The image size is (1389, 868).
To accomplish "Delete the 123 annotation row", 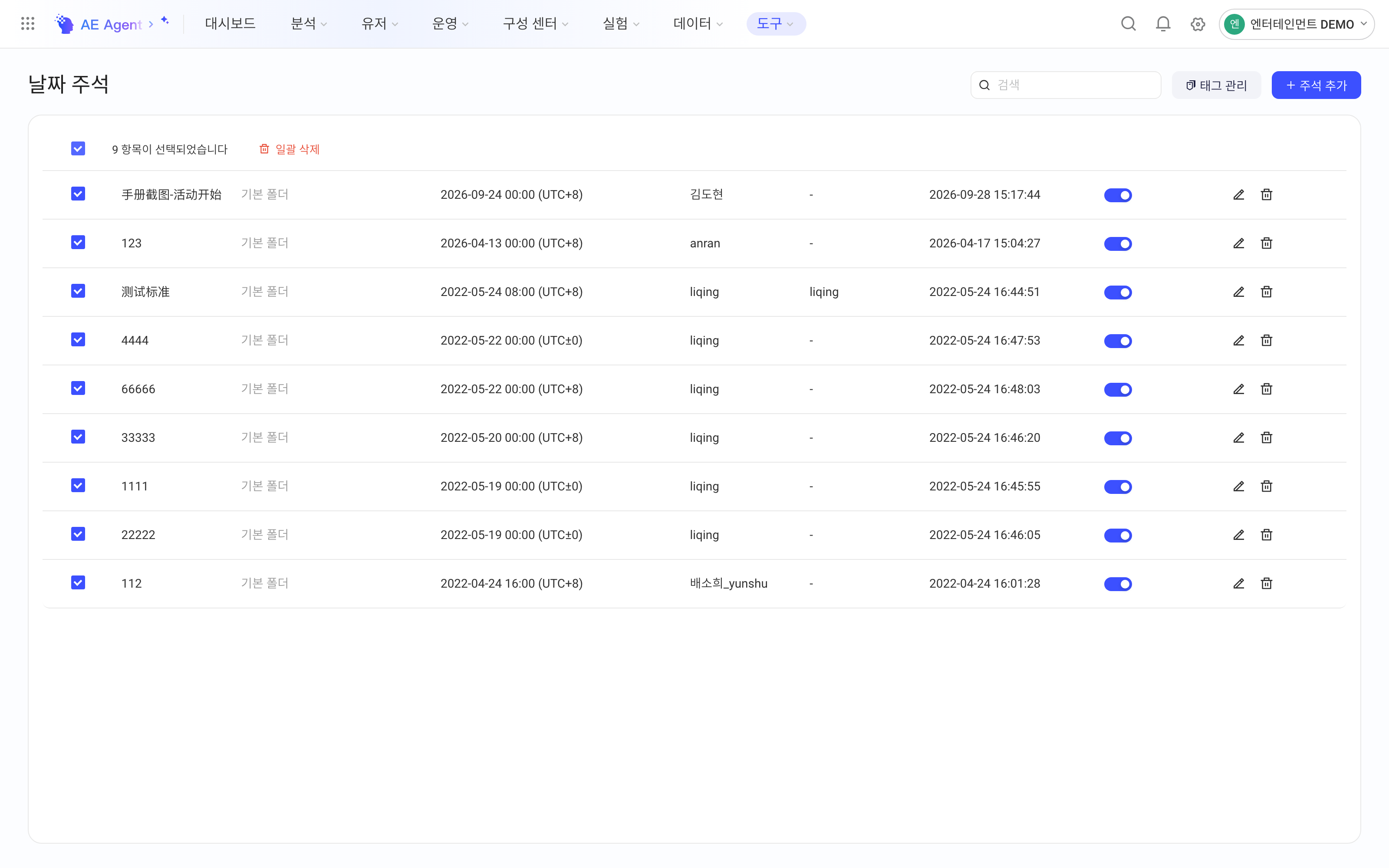I will click(x=1267, y=243).
